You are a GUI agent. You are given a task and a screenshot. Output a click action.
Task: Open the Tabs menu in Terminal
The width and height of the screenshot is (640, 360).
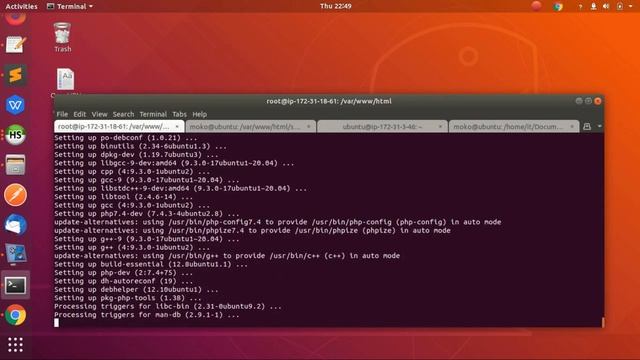[x=179, y=114]
